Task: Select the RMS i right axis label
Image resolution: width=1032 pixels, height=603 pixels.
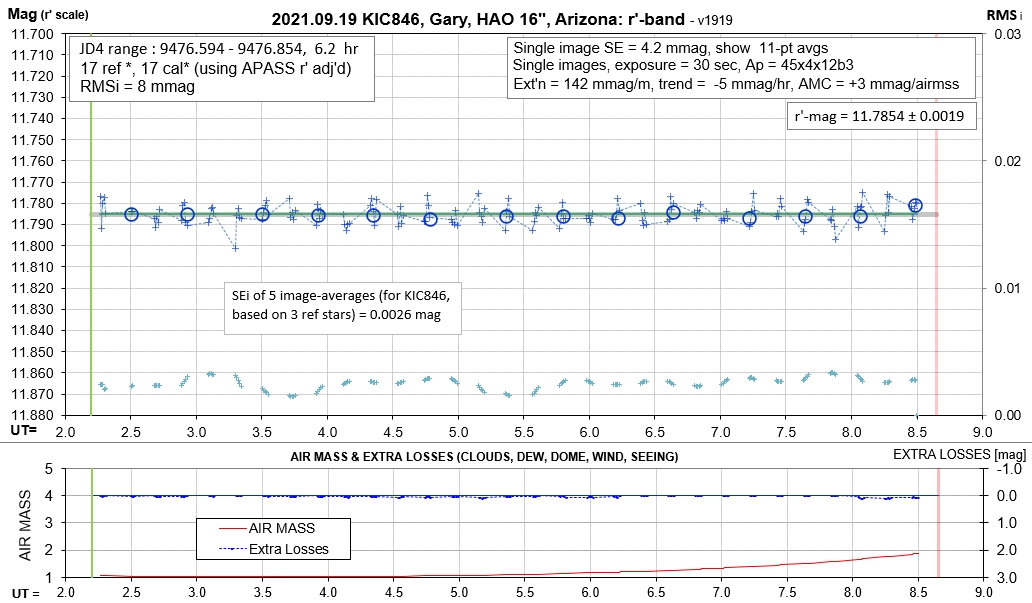Action: [1007, 17]
